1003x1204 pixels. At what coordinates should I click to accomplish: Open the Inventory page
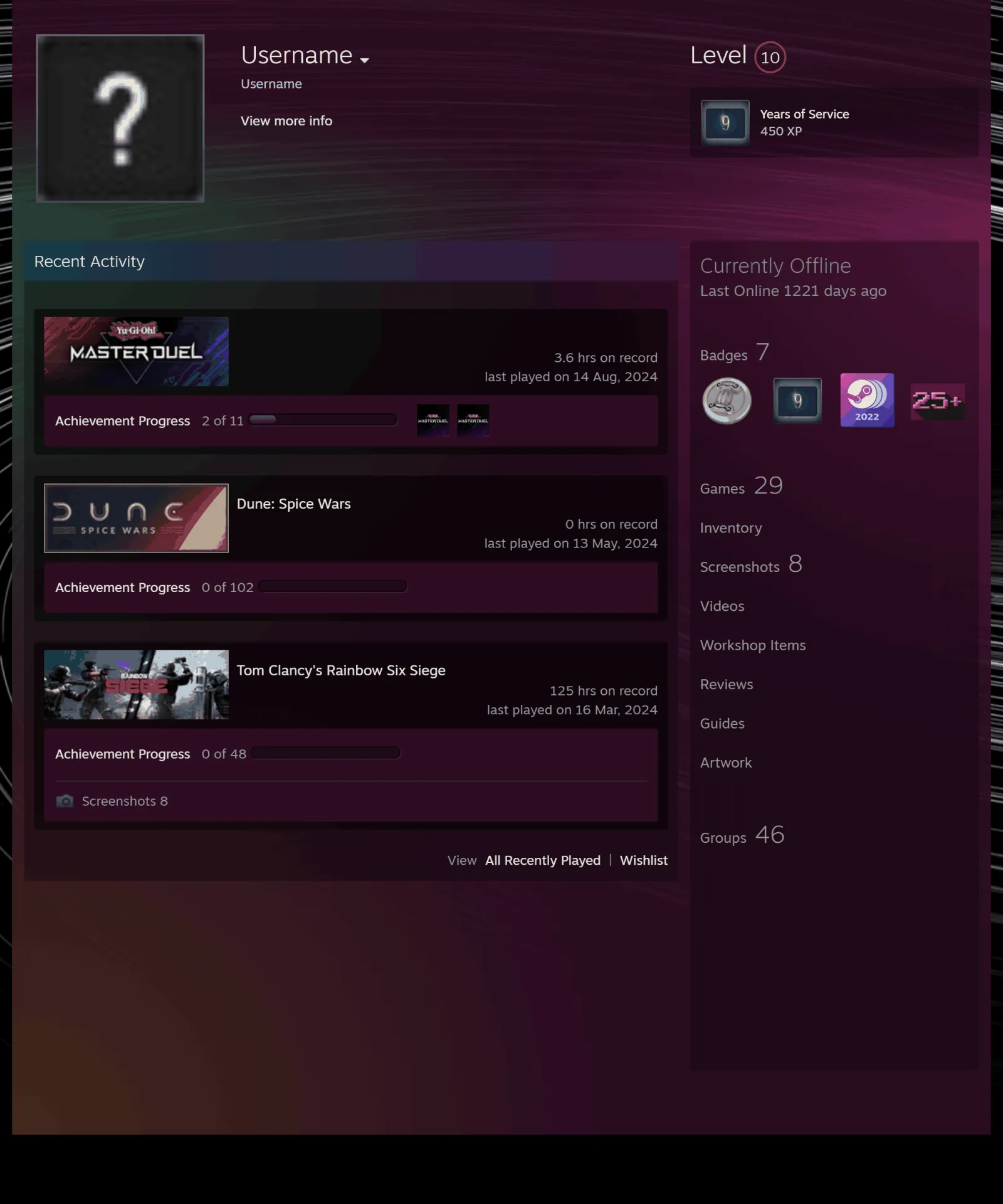731,528
